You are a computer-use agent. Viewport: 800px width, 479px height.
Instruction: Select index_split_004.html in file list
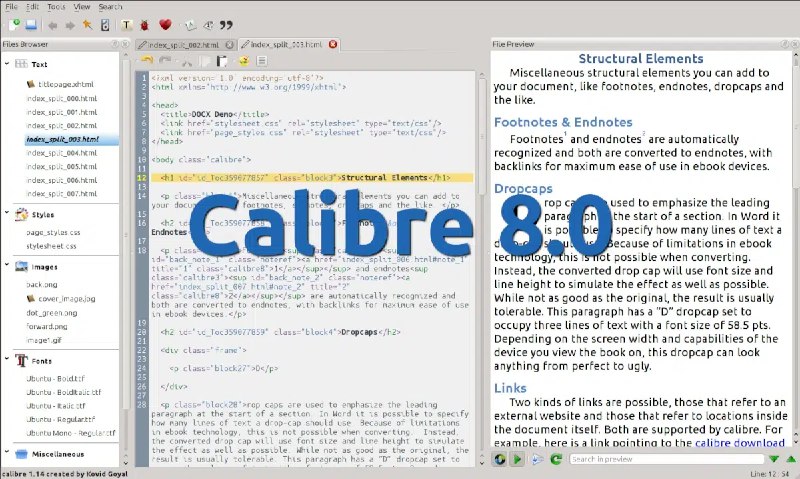coord(61,153)
